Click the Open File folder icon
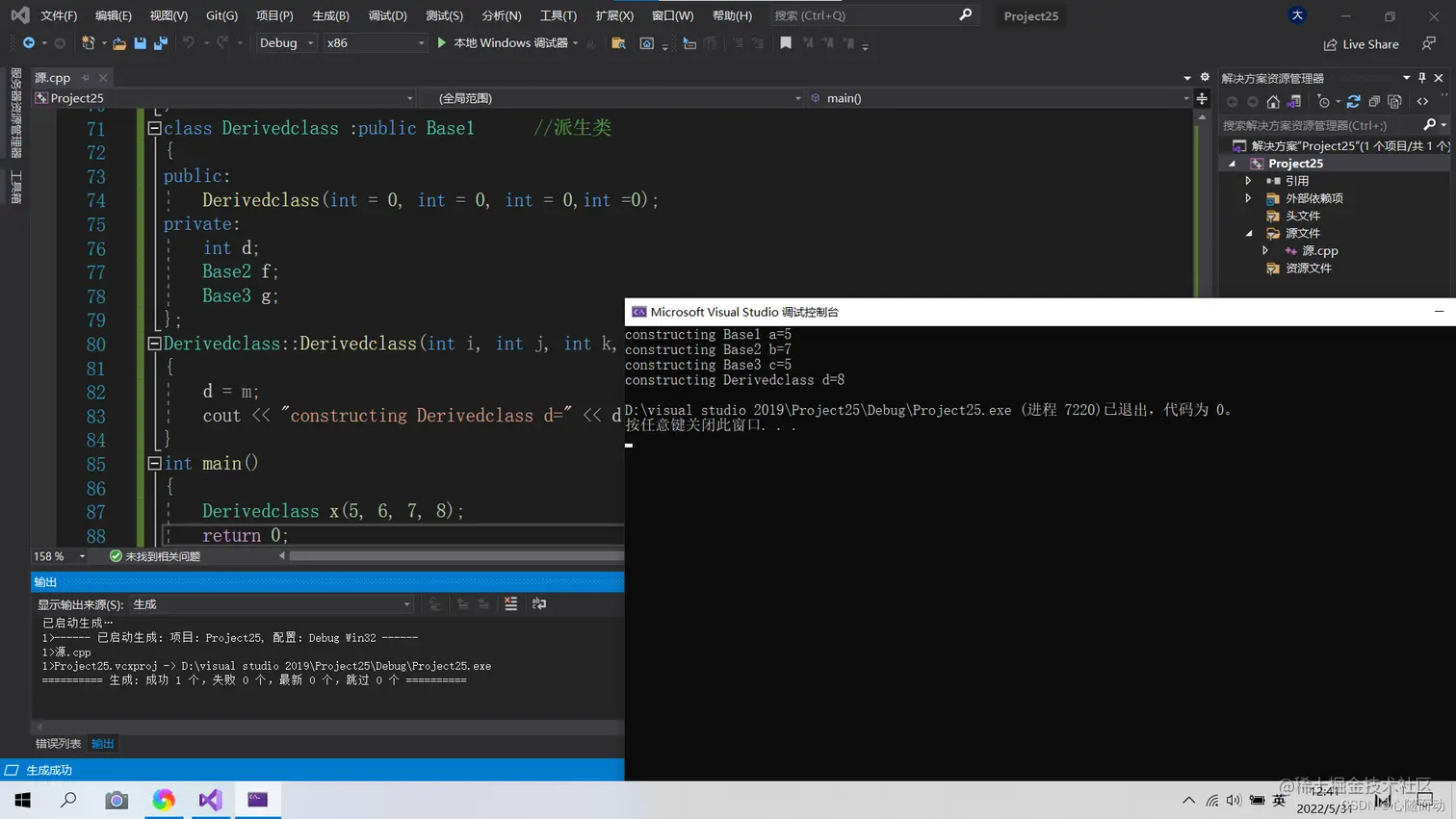This screenshot has height=819, width=1456. pyautogui.click(x=119, y=43)
